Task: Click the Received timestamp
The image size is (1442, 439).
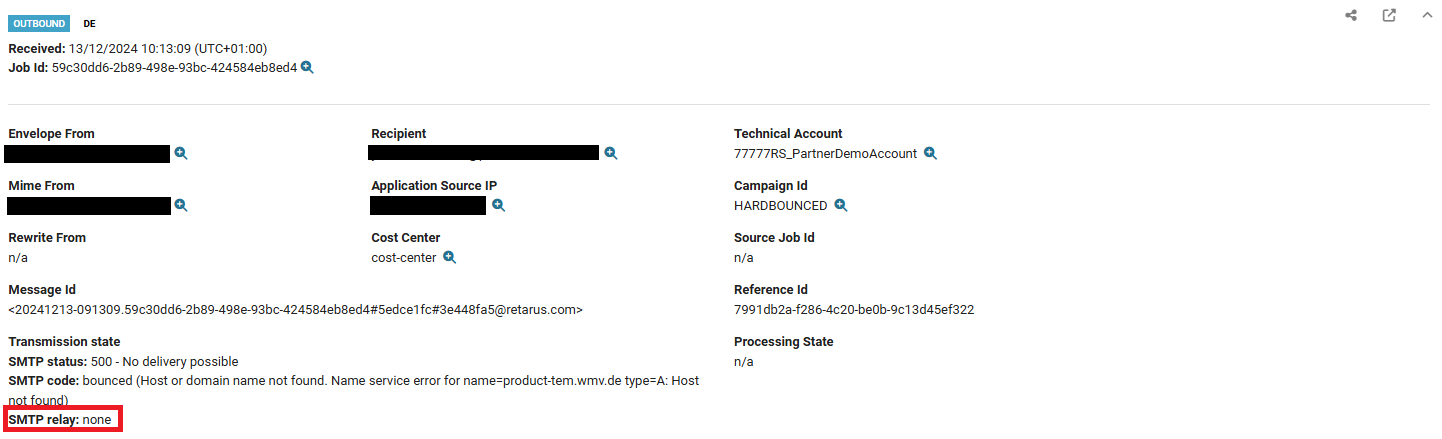Action: point(167,48)
